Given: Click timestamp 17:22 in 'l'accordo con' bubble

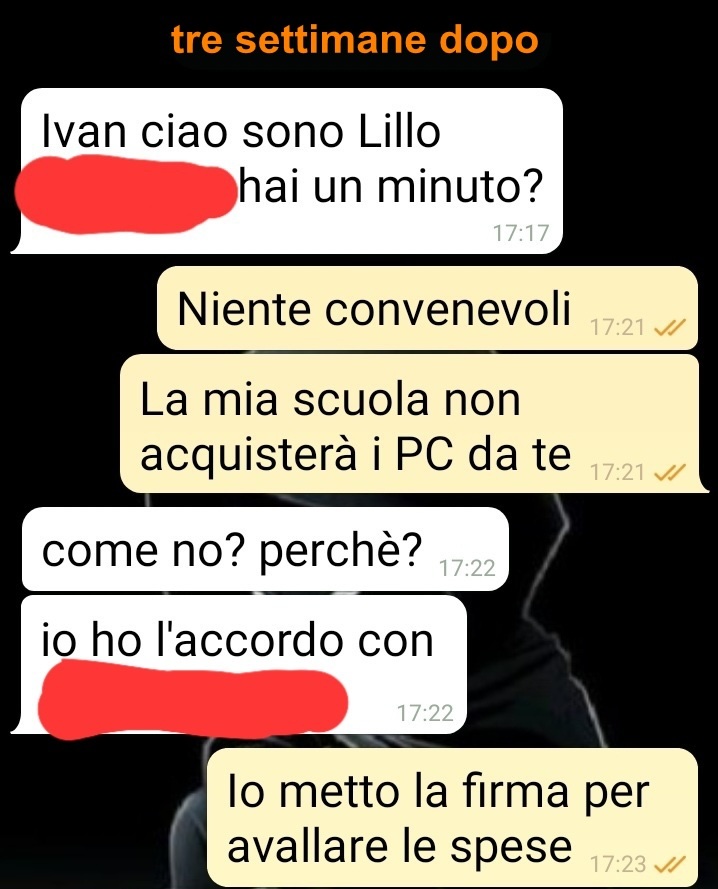Looking at the screenshot, I should point(425,713).
